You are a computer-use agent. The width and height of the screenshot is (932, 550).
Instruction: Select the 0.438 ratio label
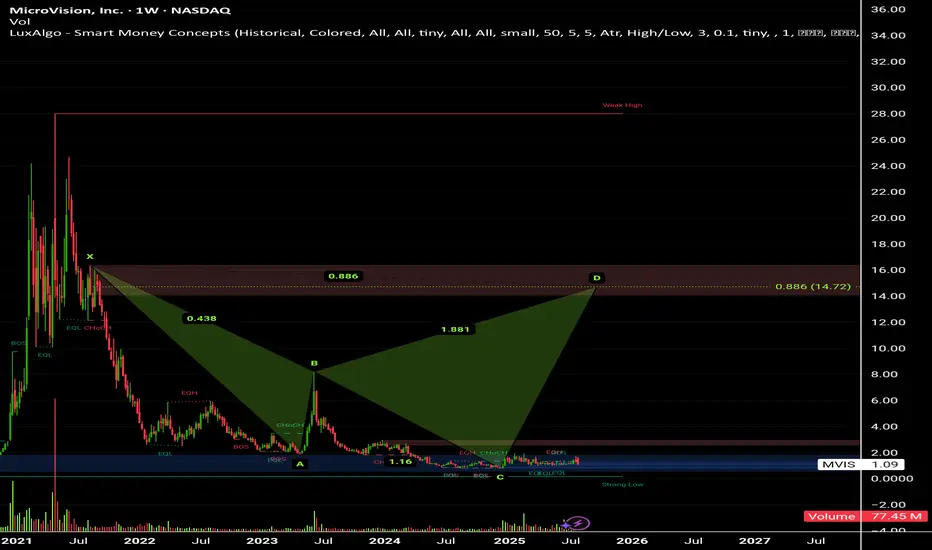[201, 319]
